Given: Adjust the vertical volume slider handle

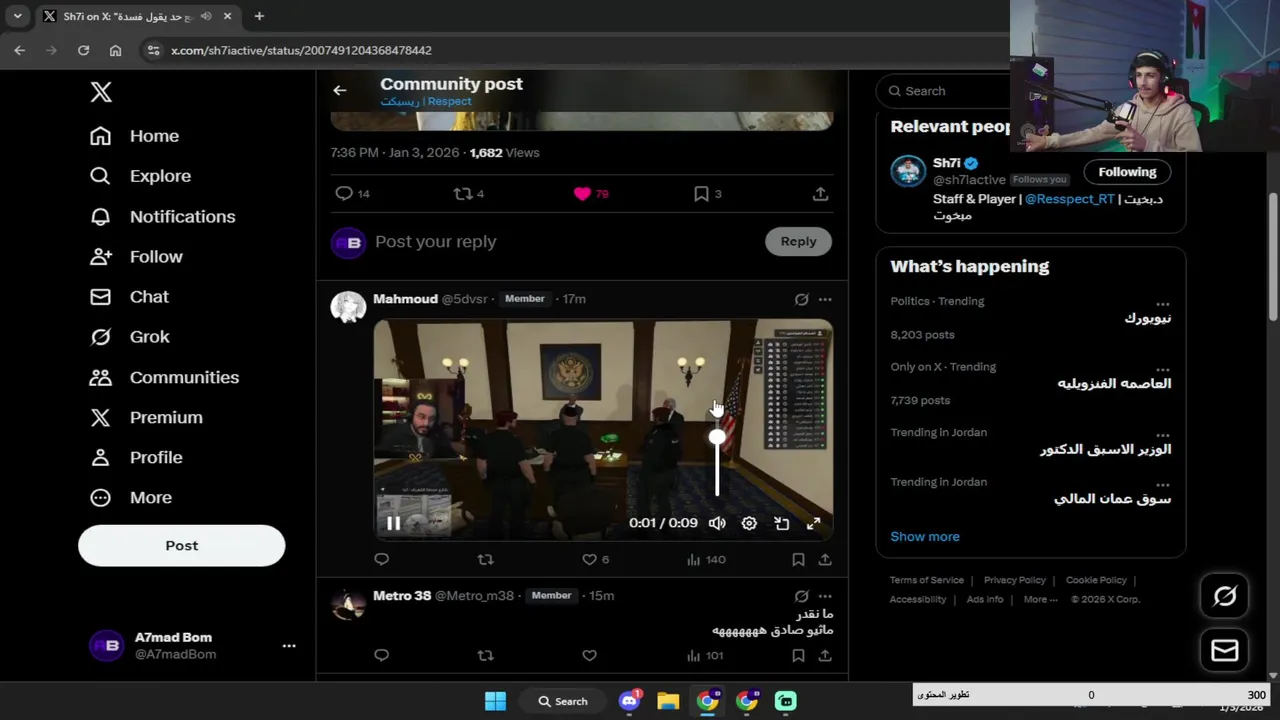Looking at the screenshot, I should (x=717, y=438).
